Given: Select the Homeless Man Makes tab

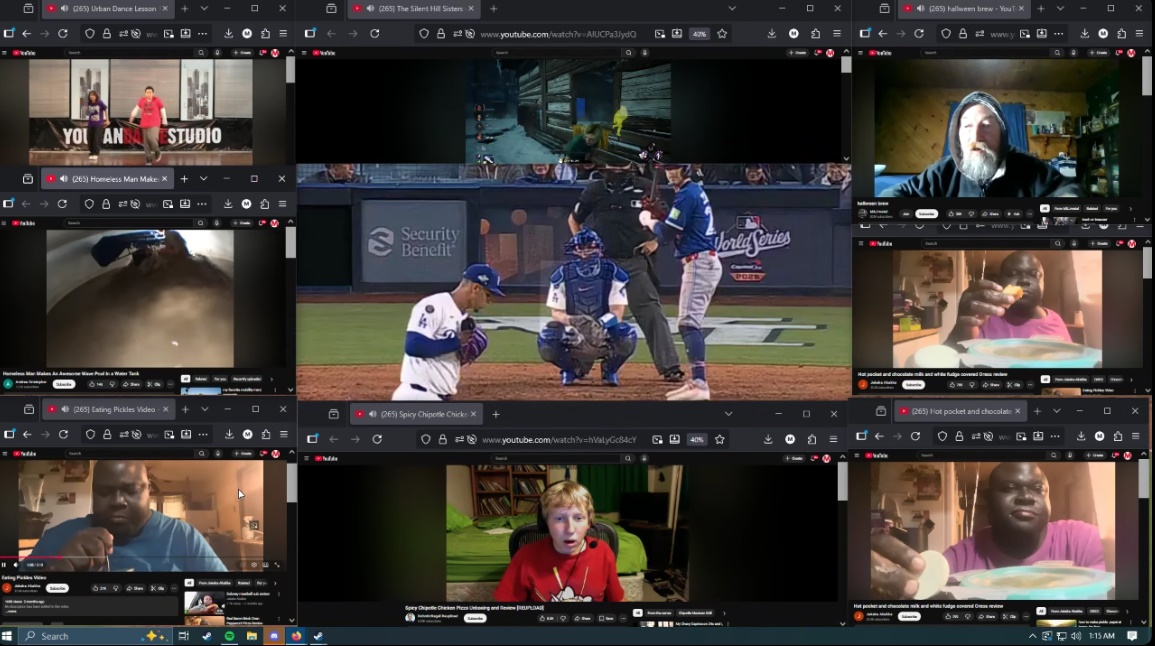Looking at the screenshot, I should [107, 179].
